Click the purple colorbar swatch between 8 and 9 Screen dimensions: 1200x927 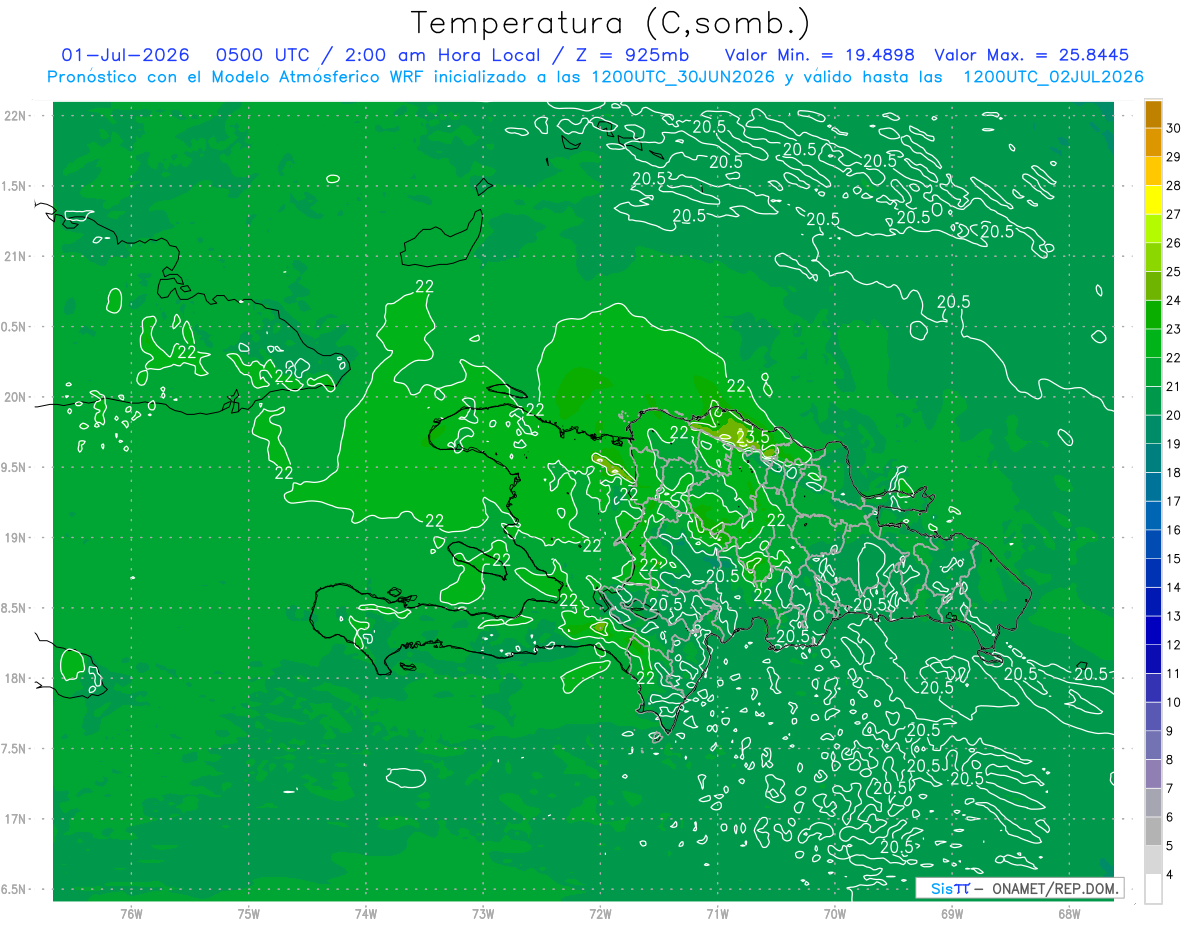point(1153,745)
